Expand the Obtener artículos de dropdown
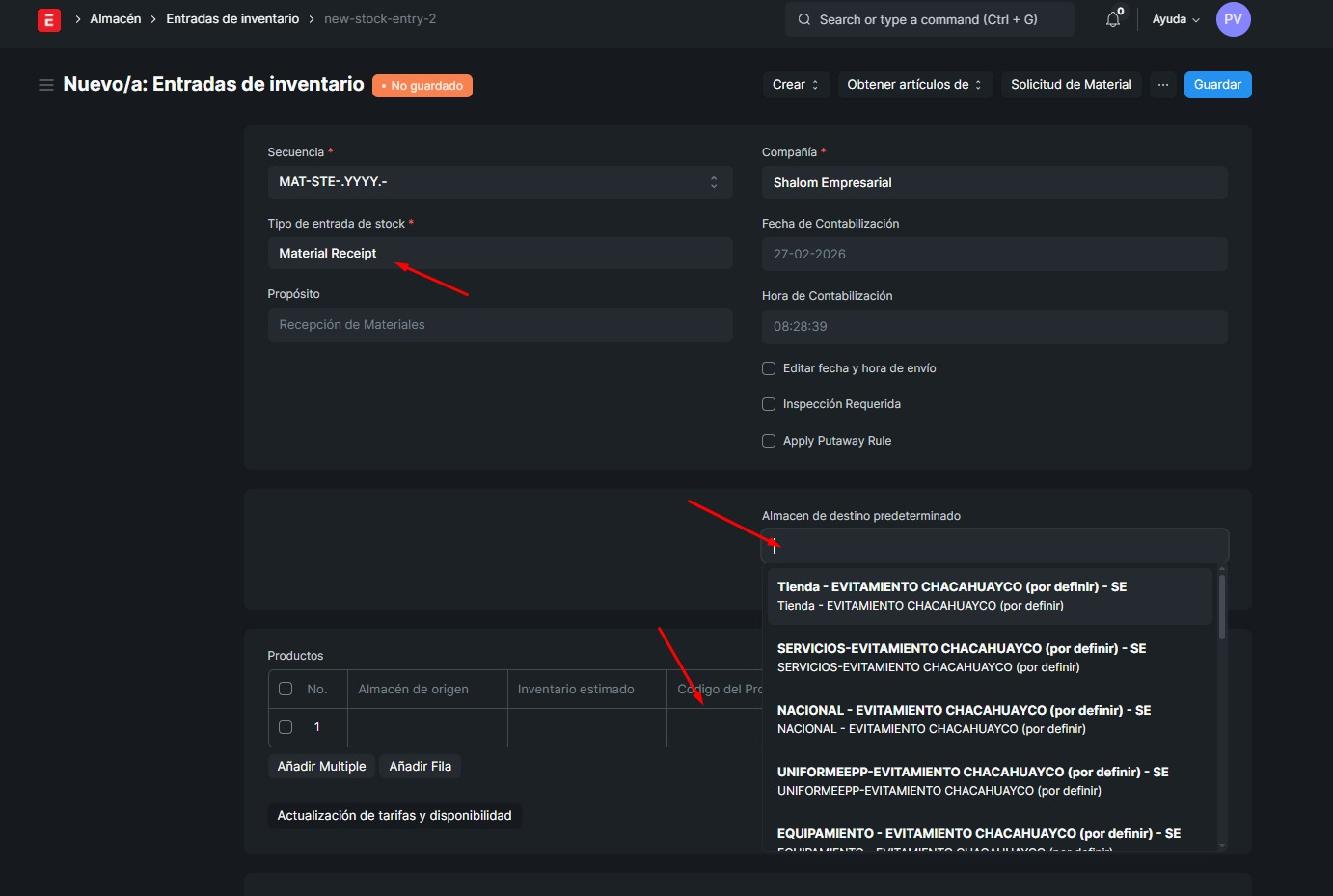Viewport: 1333px width, 896px height. pyautogui.click(x=913, y=85)
